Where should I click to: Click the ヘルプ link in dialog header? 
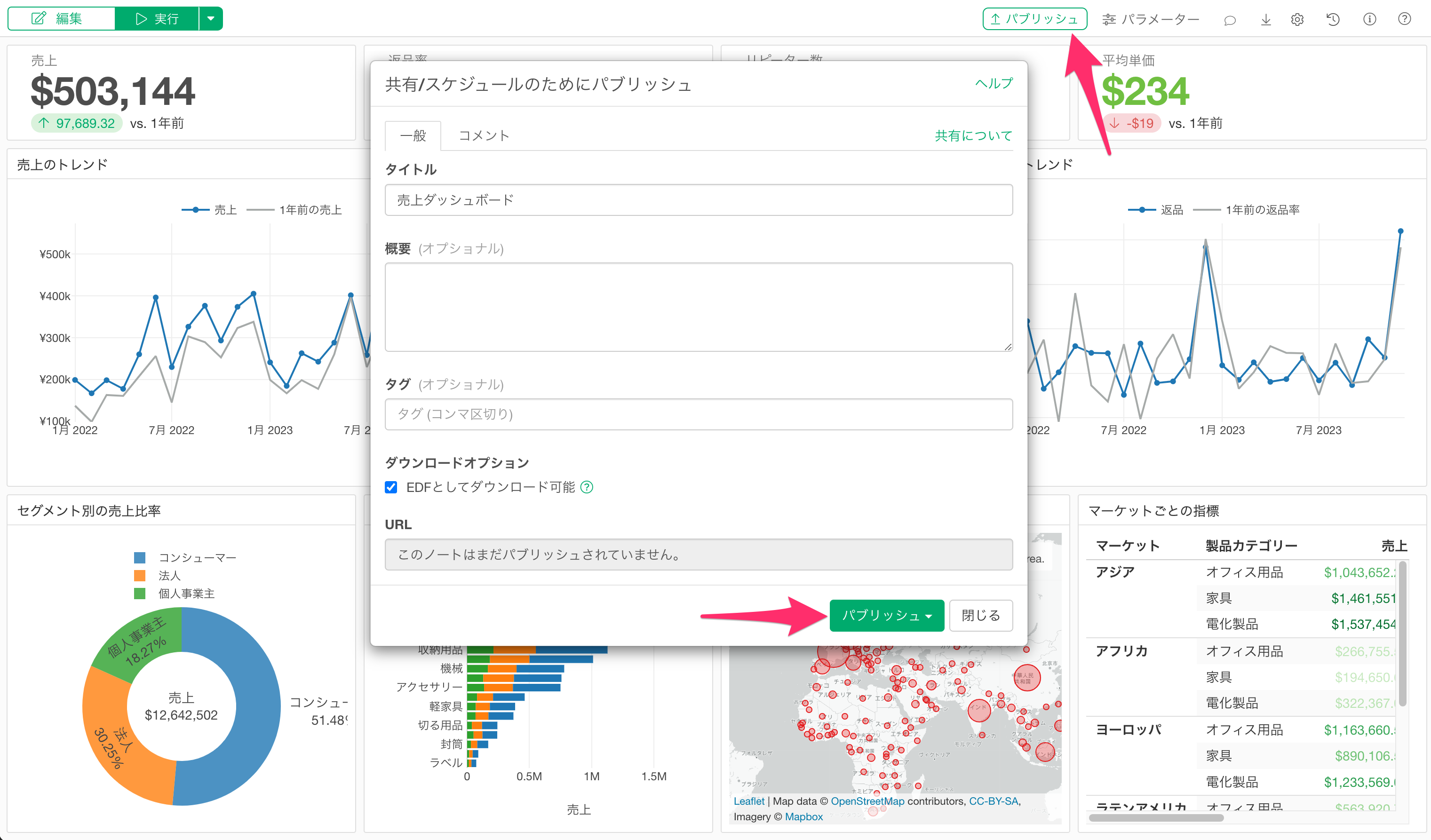[x=993, y=83]
